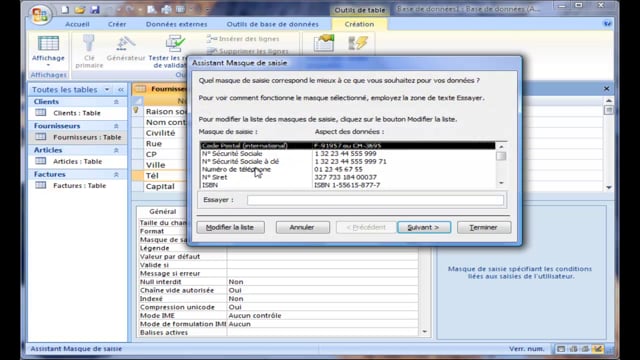Viewport: 640px width, 360px height.
Task: Select the N° Siret input mask
Action: click(x=347, y=177)
